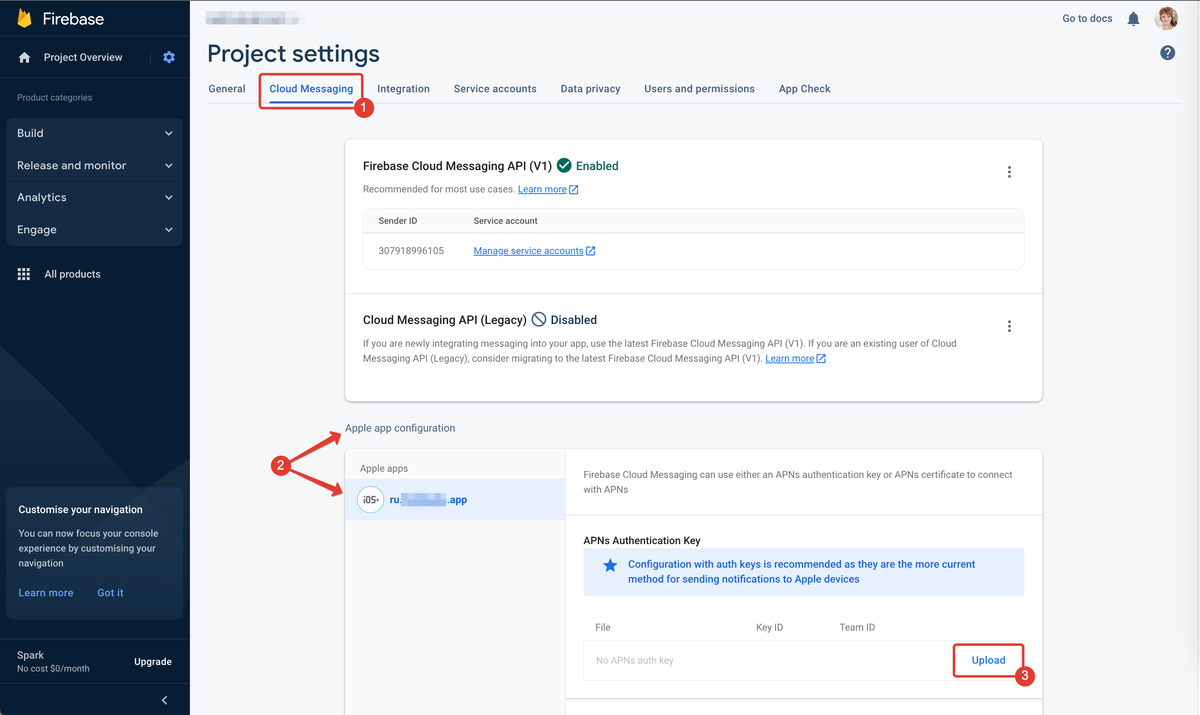Go to the Service accounts tab
The width and height of the screenshot is (1200, 715).
point(495,89)
